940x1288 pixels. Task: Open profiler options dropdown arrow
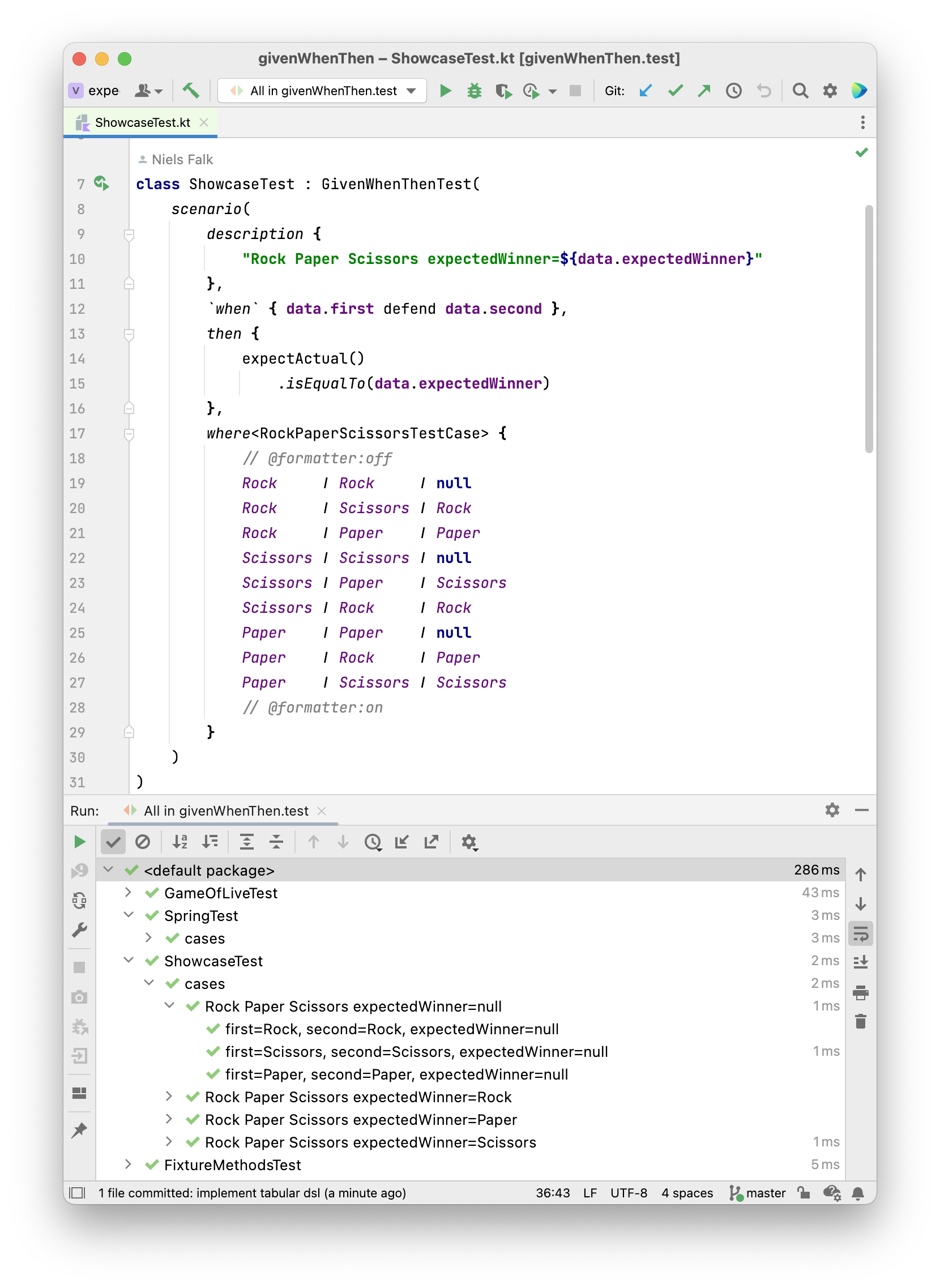[x=553, y=91]
